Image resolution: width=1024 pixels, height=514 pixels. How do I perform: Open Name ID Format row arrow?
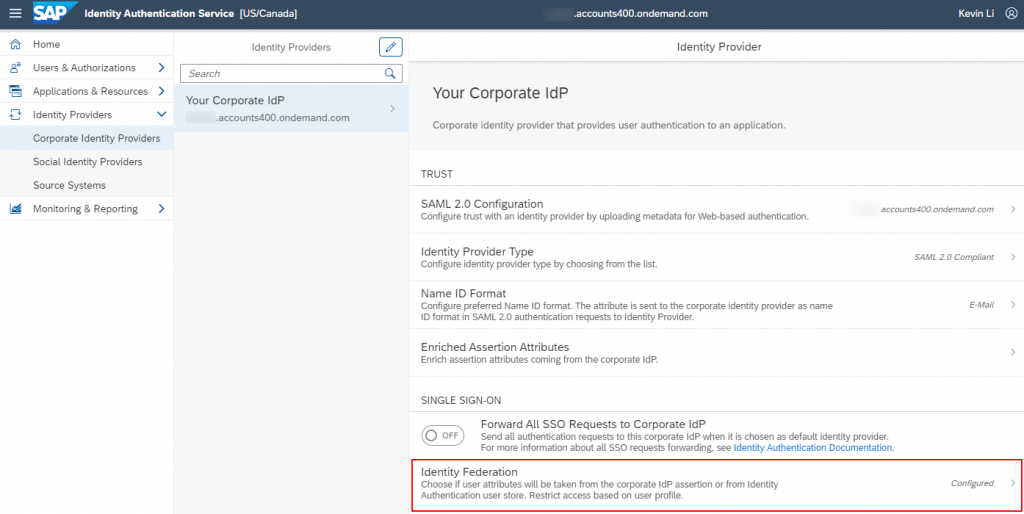click(1012, 304)
